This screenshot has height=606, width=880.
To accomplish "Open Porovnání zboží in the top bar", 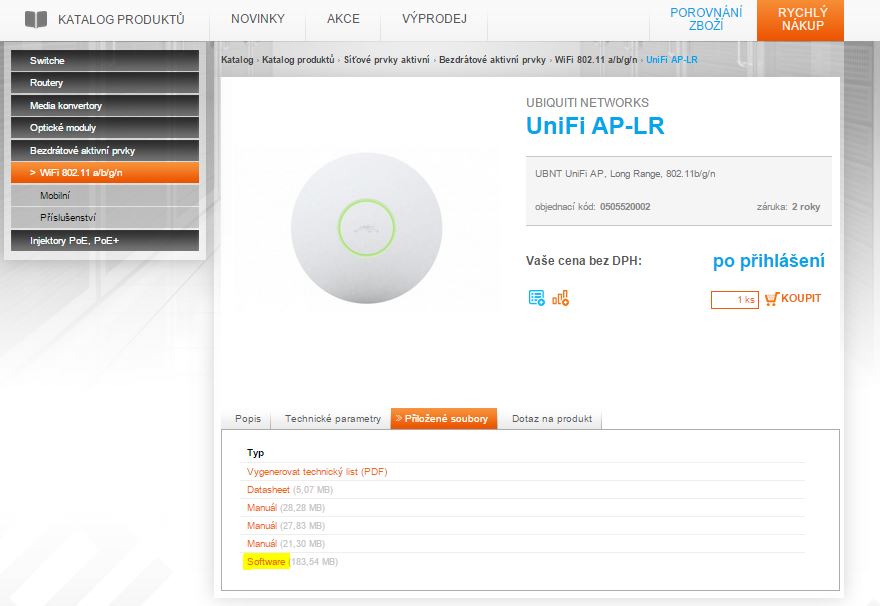I will [706, 19].
